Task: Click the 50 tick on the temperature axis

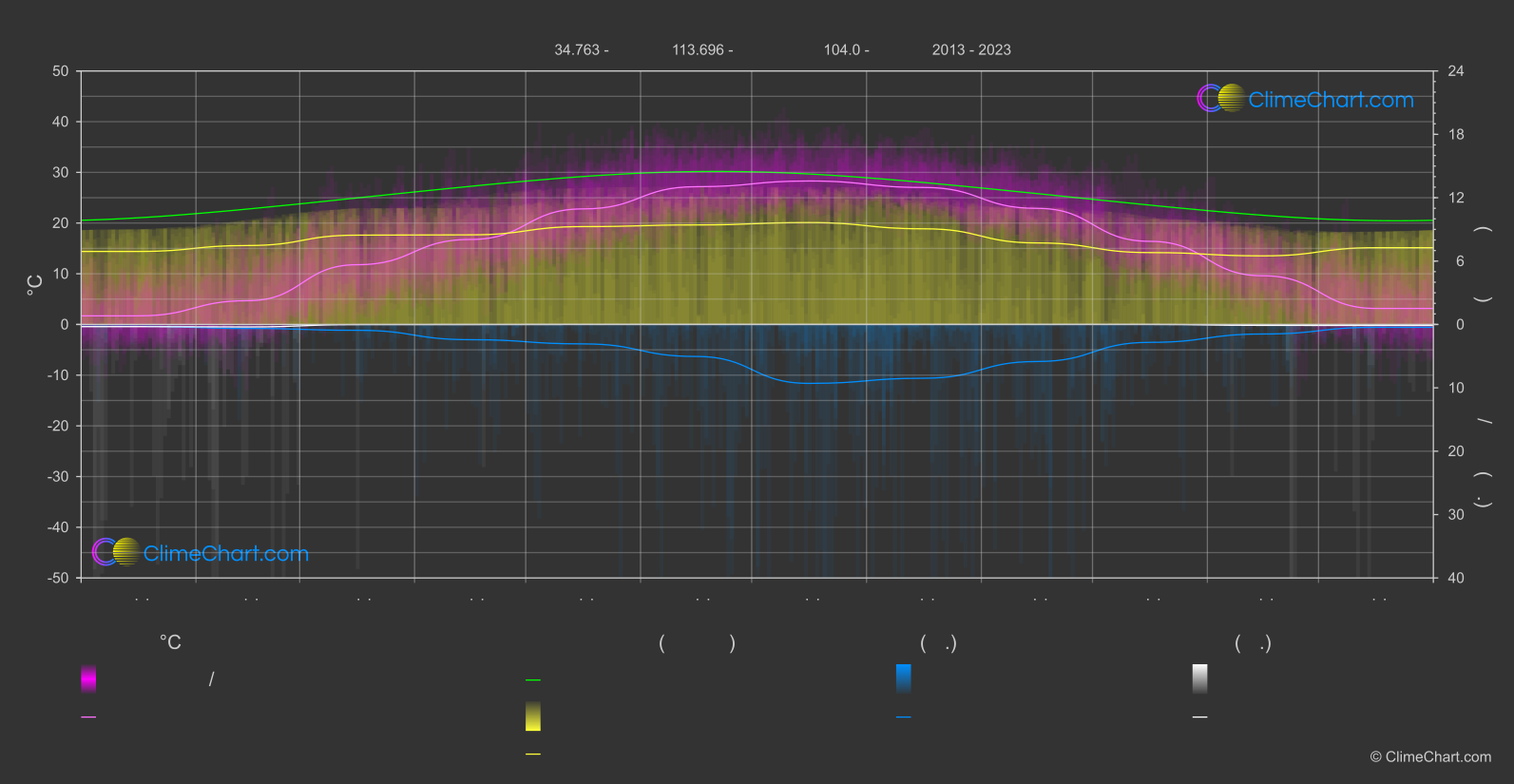Action: point(61,71)
